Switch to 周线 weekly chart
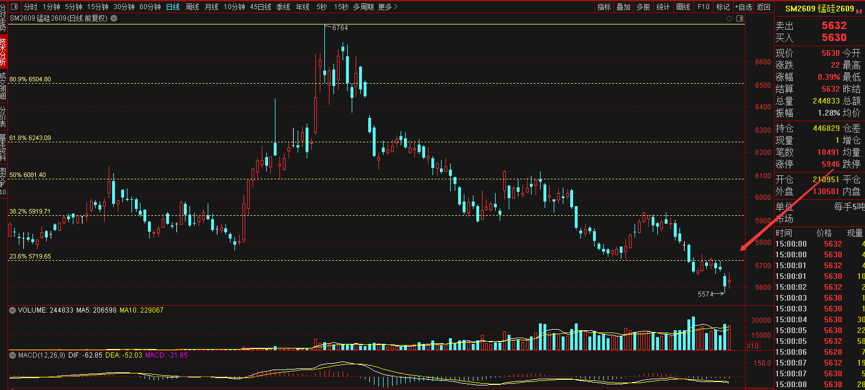The width and height of the screenshot is (865, 390). 192,7
